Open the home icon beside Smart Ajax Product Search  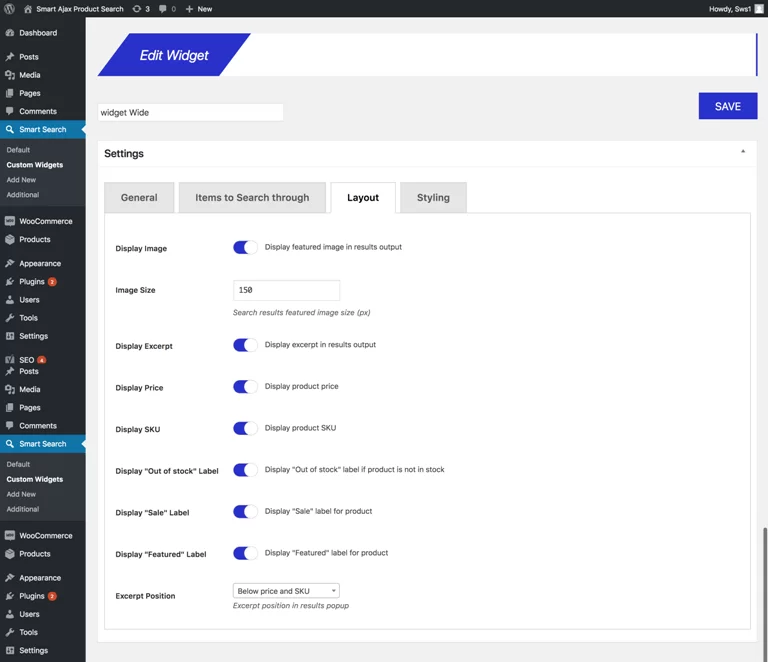point(28,9)
